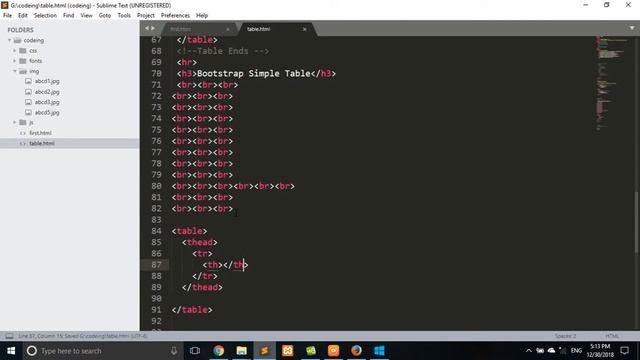This screenshot has width=640, height=360.
Task: Expand the fonts folder
Action: [x=15, y=61]
